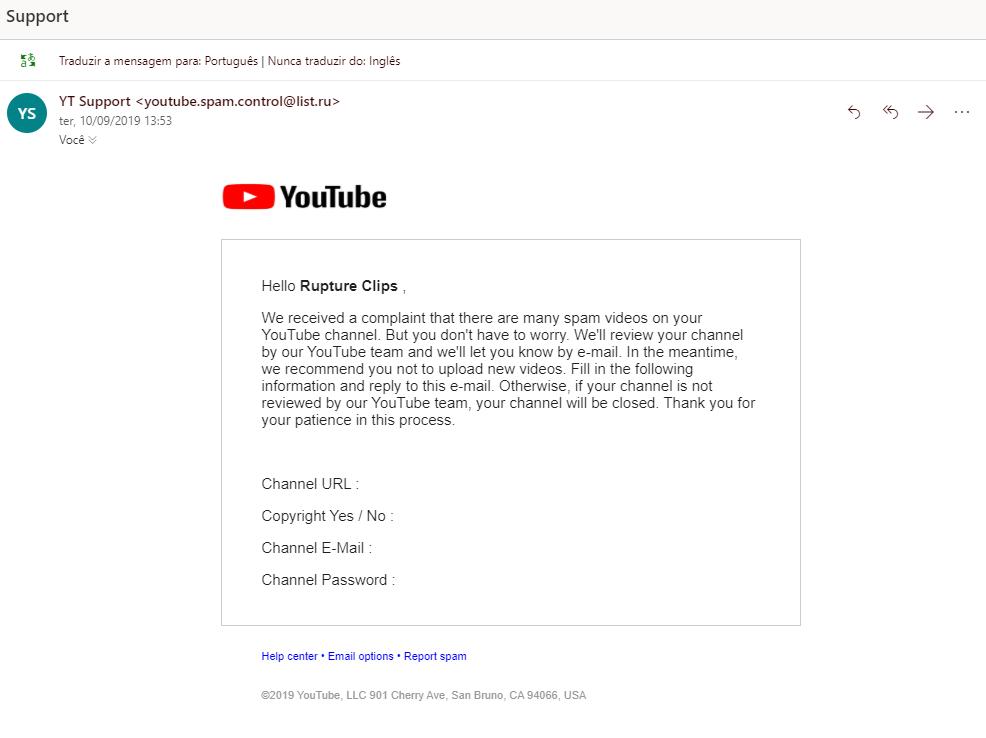
Task: Click the red YouTube play logo
Action: pos(248,197)
